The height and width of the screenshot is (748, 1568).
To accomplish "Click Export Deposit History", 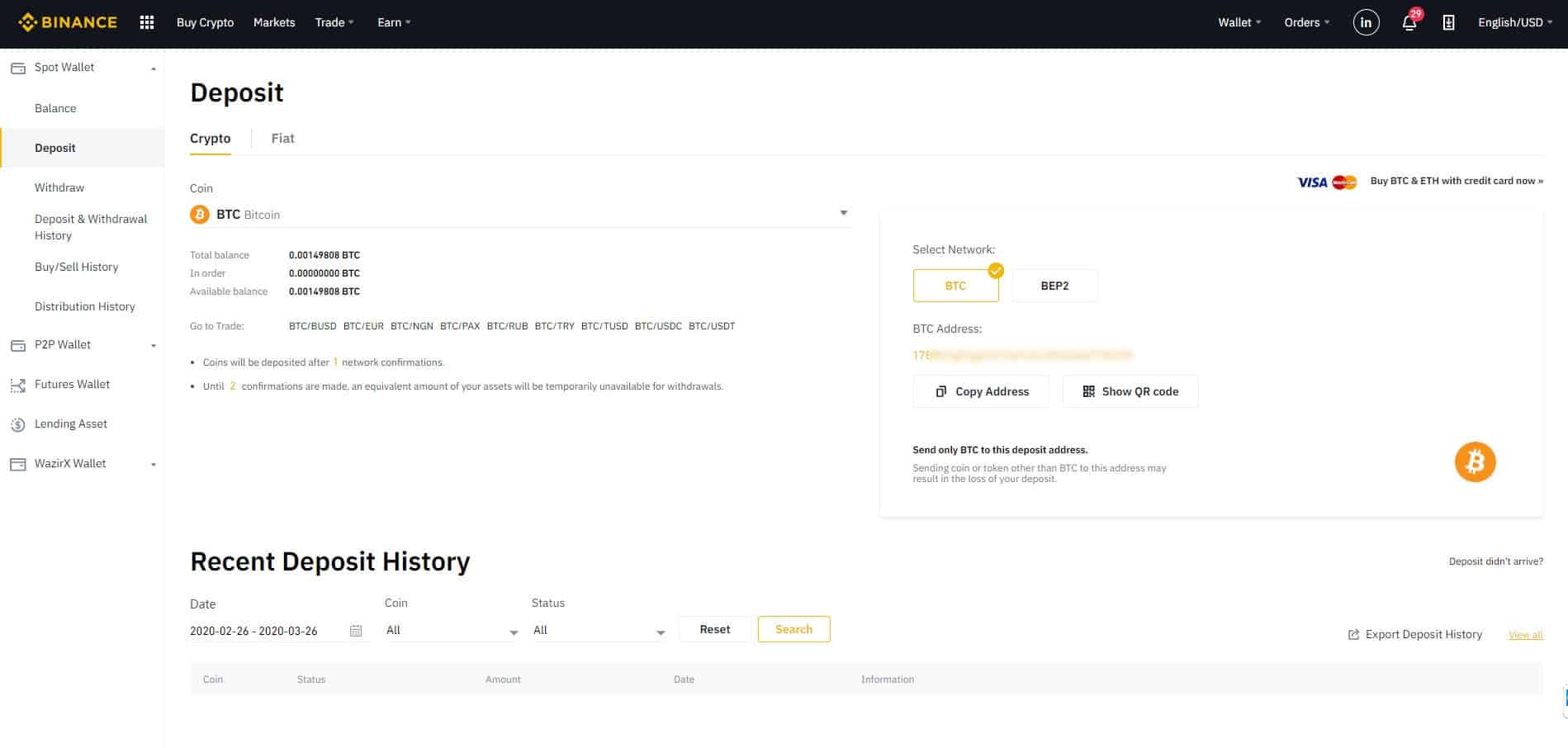I will 1415,634.
